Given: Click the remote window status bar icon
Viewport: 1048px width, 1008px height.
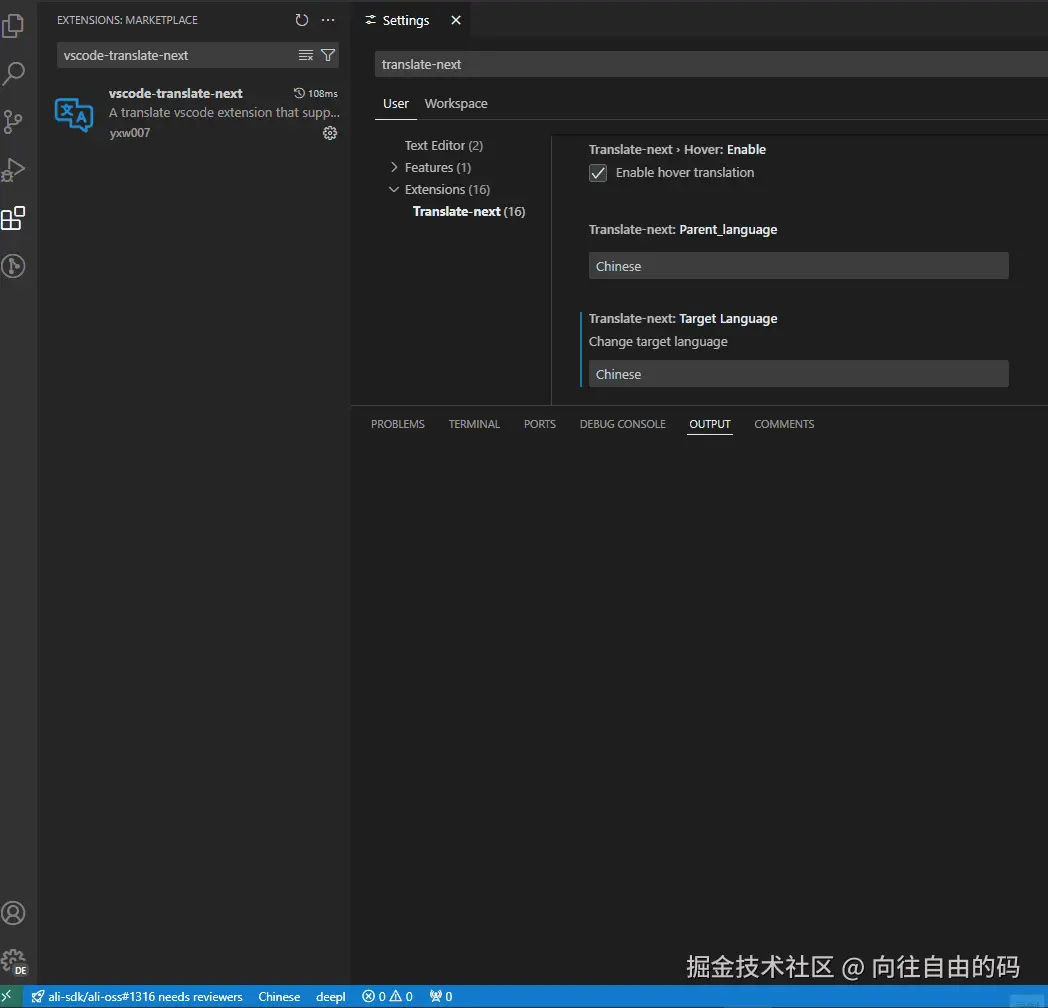Looking at the screenshot, I should tap(7, 996).
